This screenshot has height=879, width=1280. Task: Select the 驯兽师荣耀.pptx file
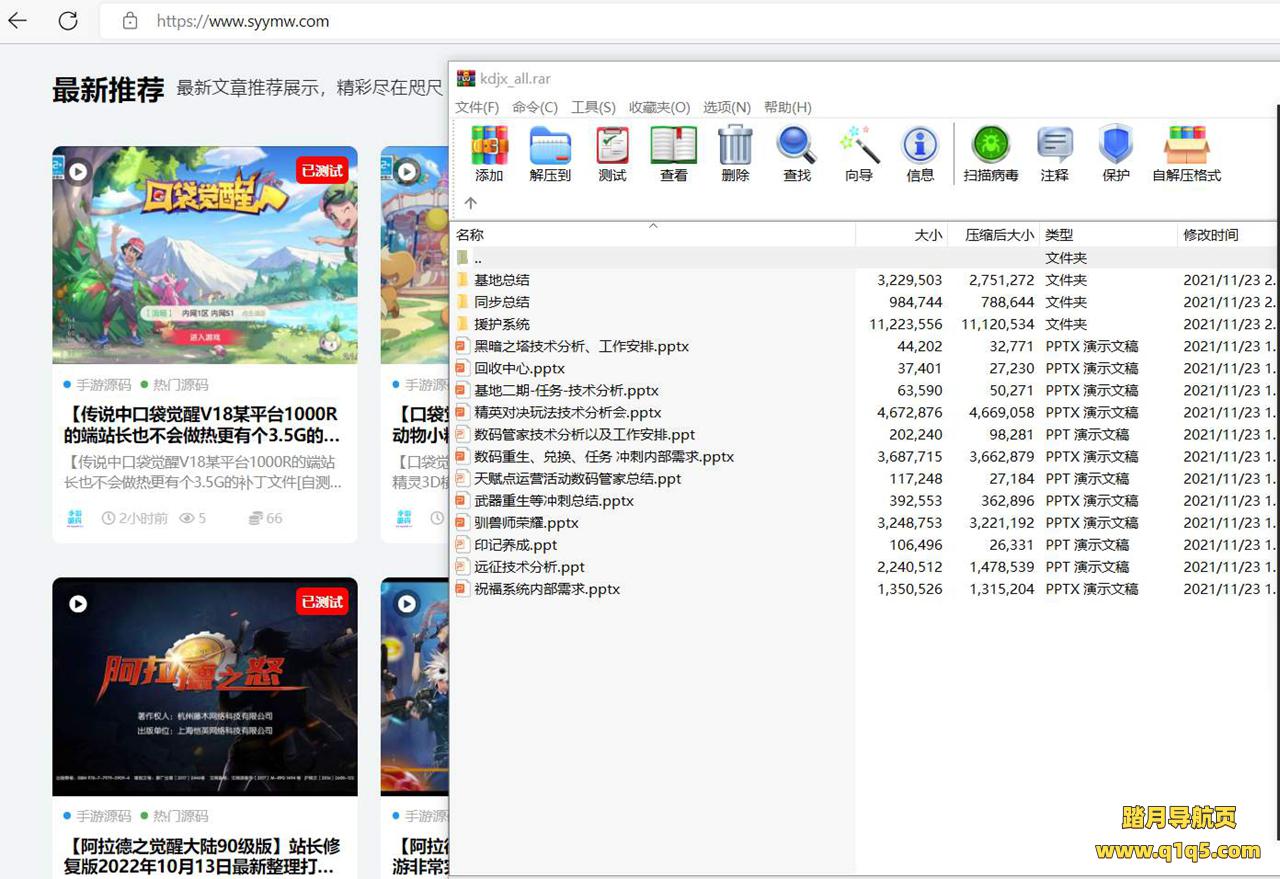(x=526, y=523)
